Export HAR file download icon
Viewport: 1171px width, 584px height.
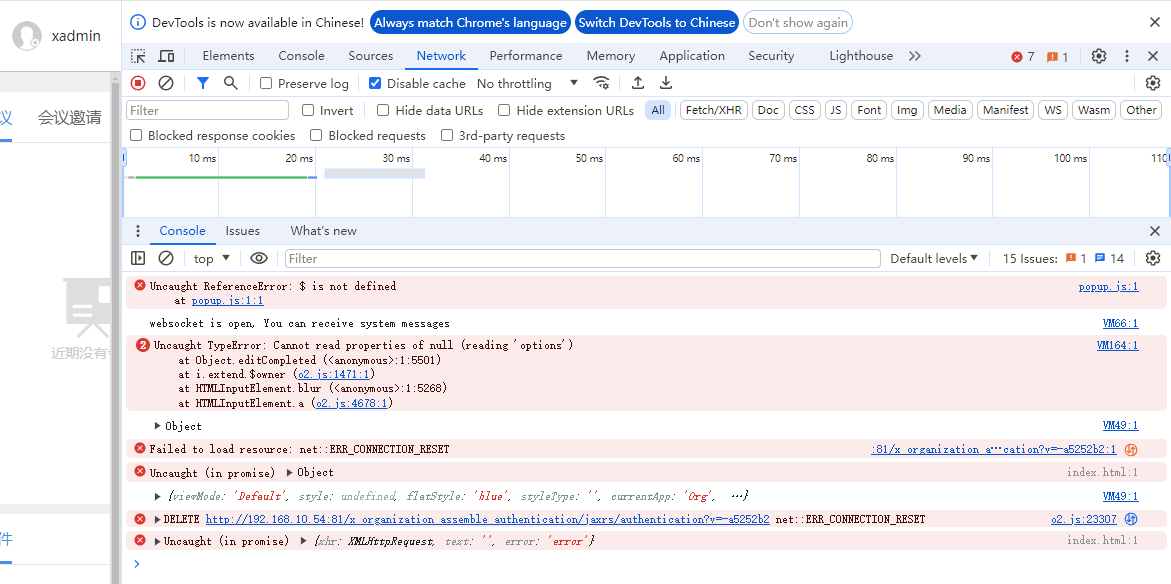click(666, 83)
